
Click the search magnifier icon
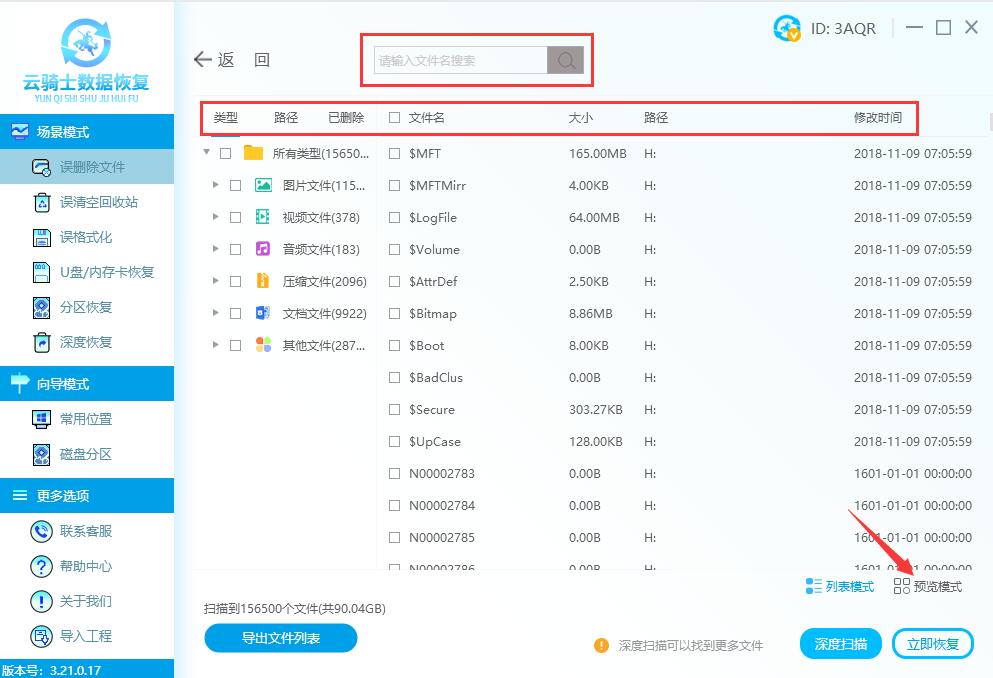pos(565,59)
